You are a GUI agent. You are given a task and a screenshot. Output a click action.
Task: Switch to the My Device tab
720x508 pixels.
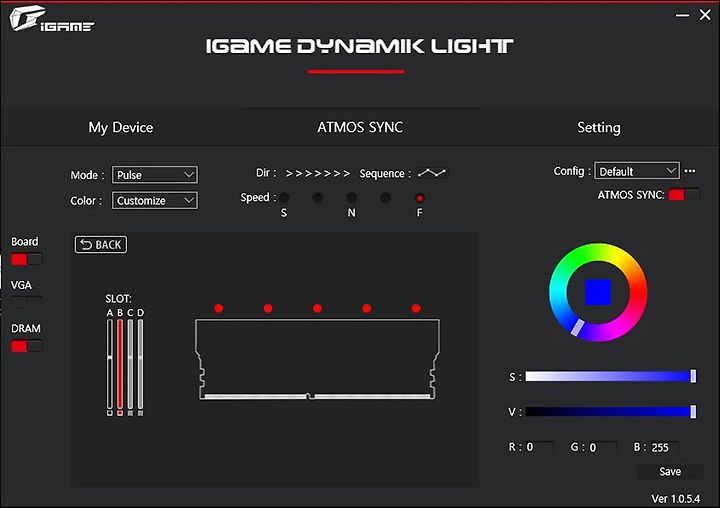click(121, 127)
